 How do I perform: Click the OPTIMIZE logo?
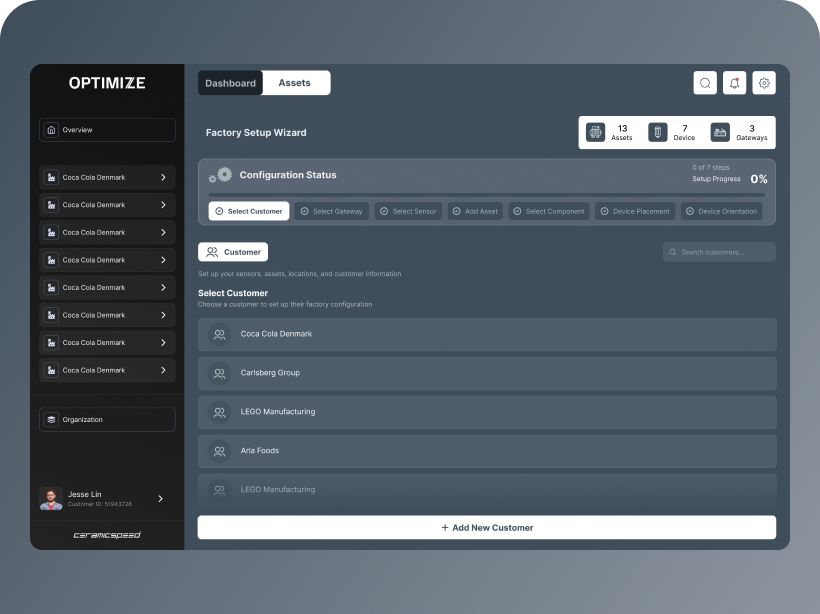tap(107, 83)
